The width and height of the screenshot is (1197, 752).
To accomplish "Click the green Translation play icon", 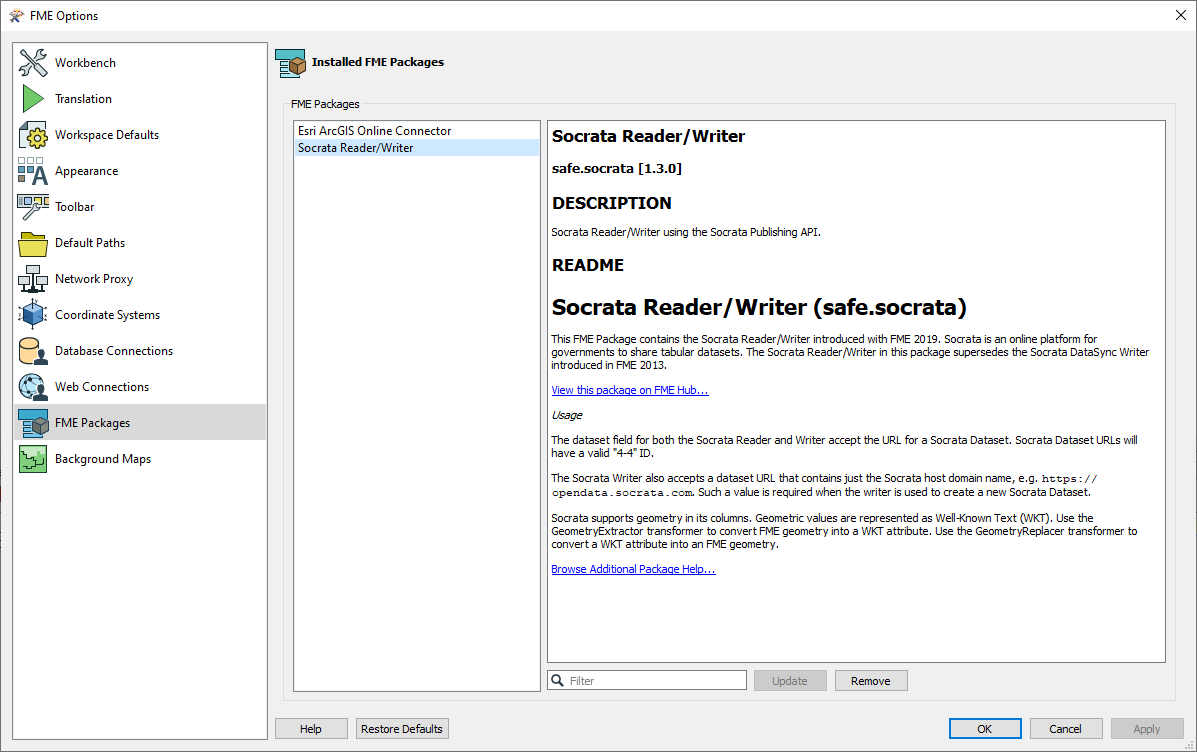I will pos(33,98).
